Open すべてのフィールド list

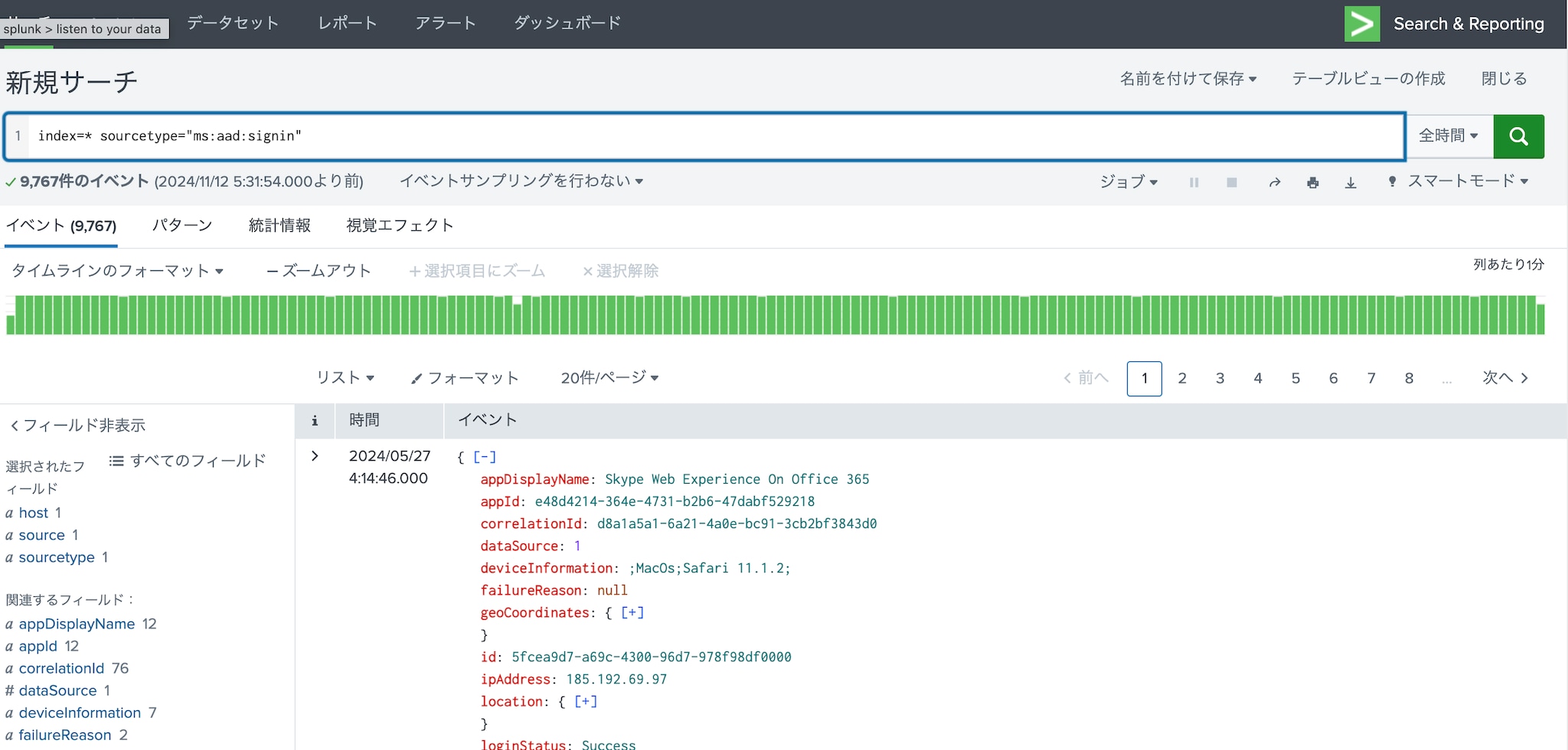(x=188, y=461)
